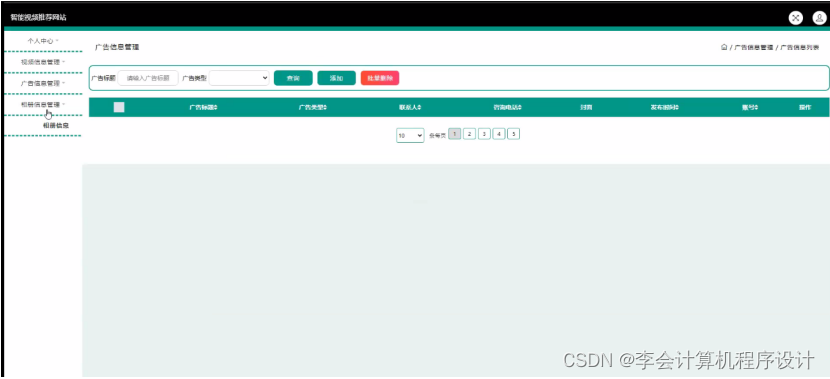
Task: Focus the 广告标题 input field
Action: [148, 78]
